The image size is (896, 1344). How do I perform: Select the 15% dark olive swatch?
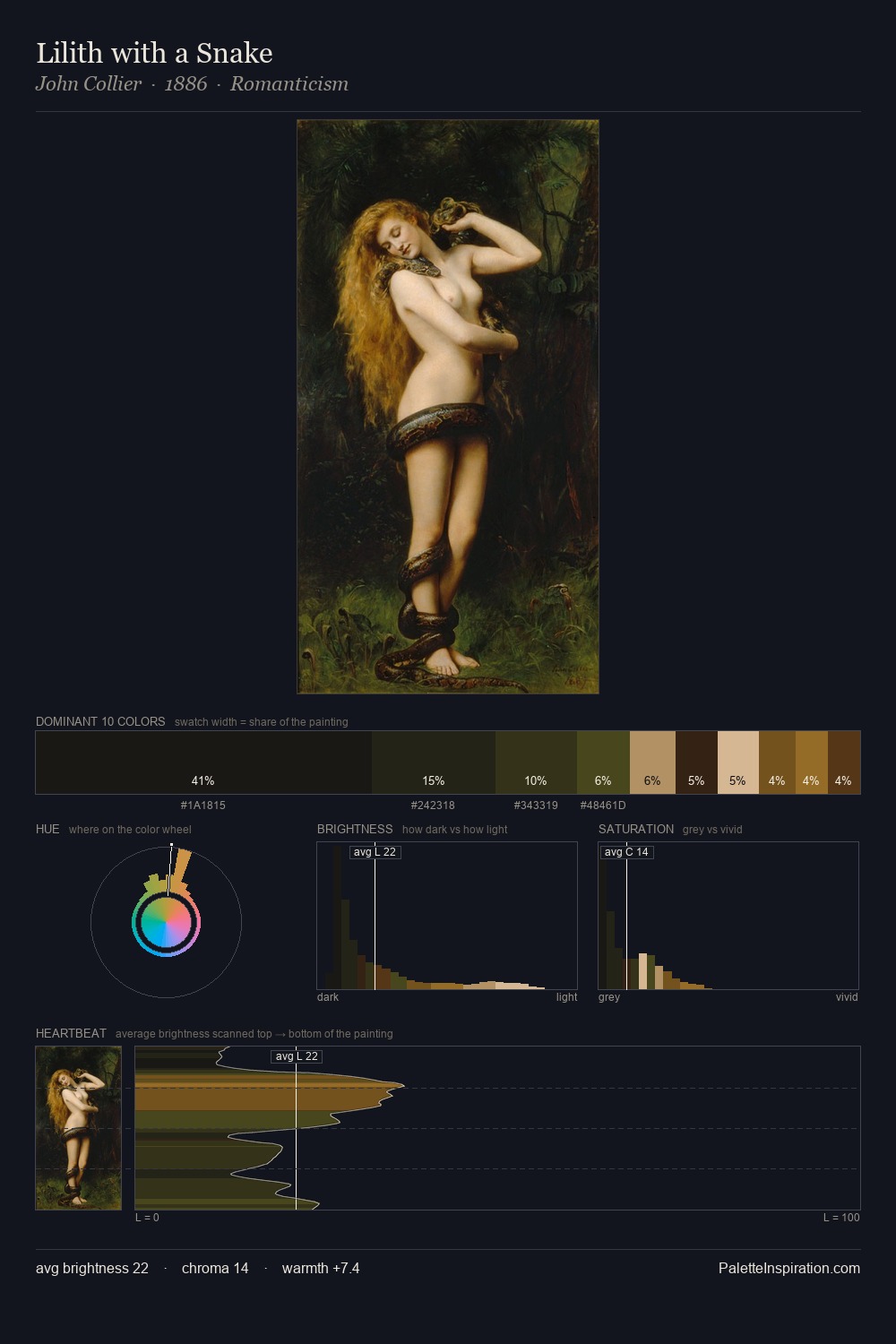(434, 762)
